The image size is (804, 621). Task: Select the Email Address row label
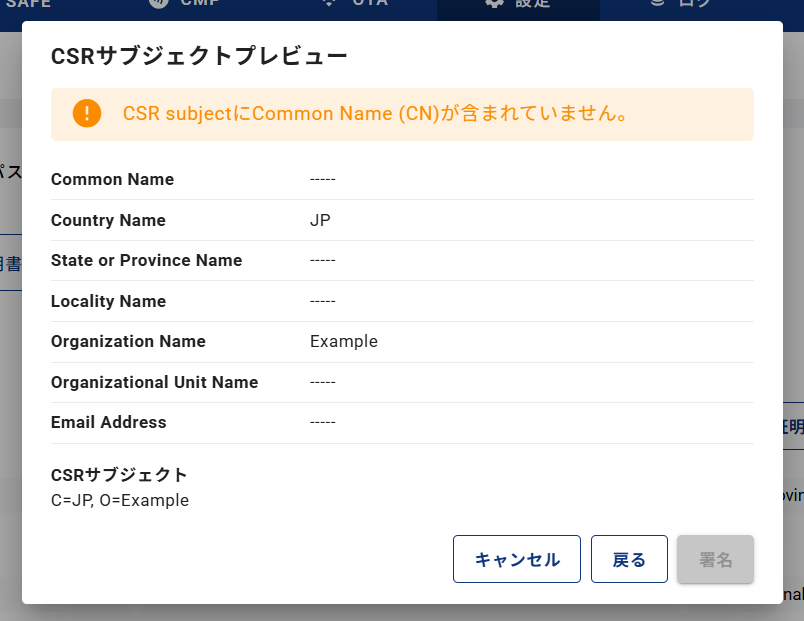(x=108, y=422)
